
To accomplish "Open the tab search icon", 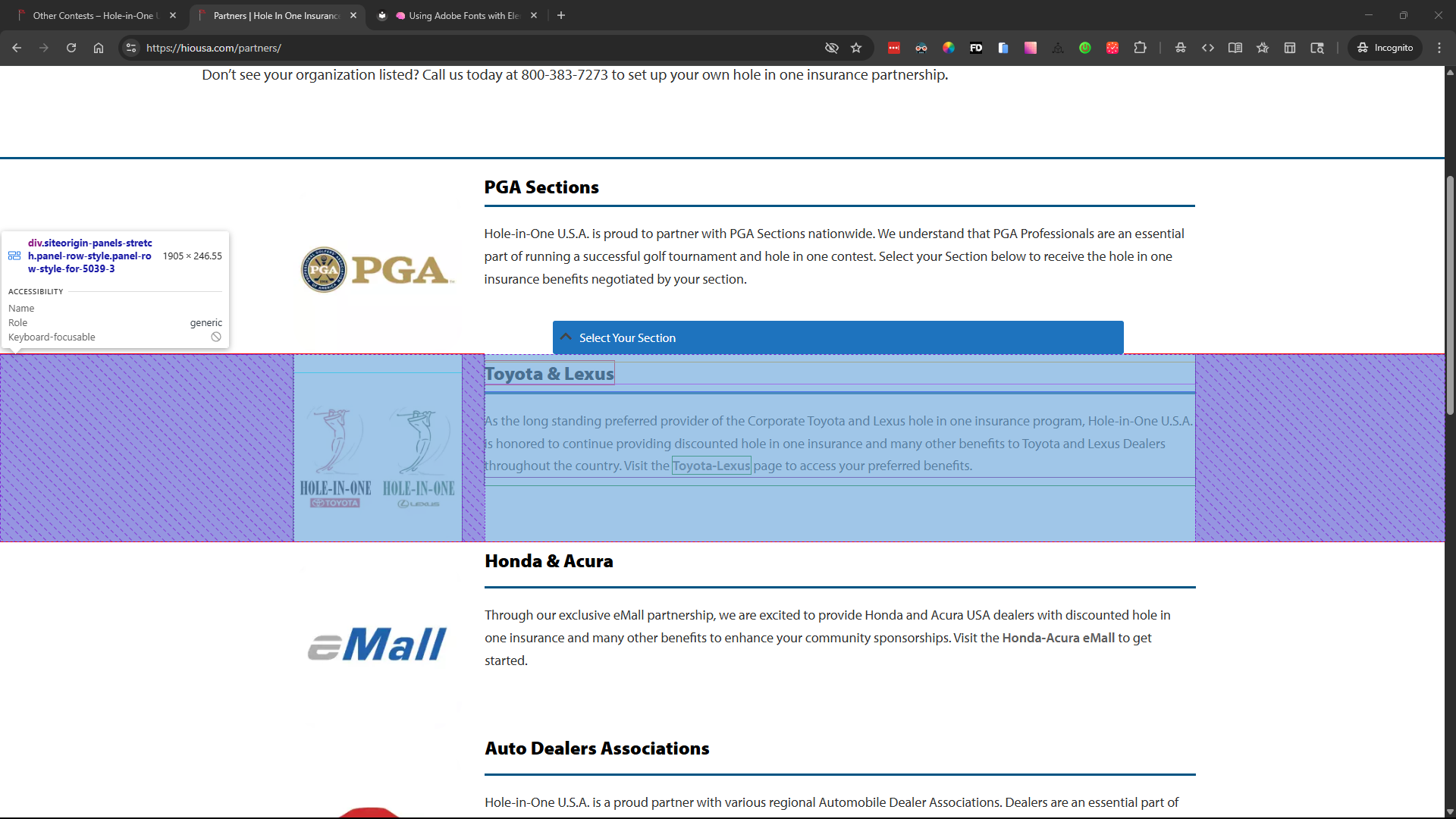I will click(1317, 48).
